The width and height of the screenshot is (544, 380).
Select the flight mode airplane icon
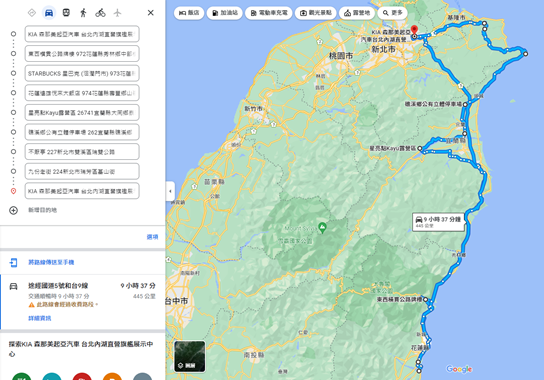pos(118,13)
